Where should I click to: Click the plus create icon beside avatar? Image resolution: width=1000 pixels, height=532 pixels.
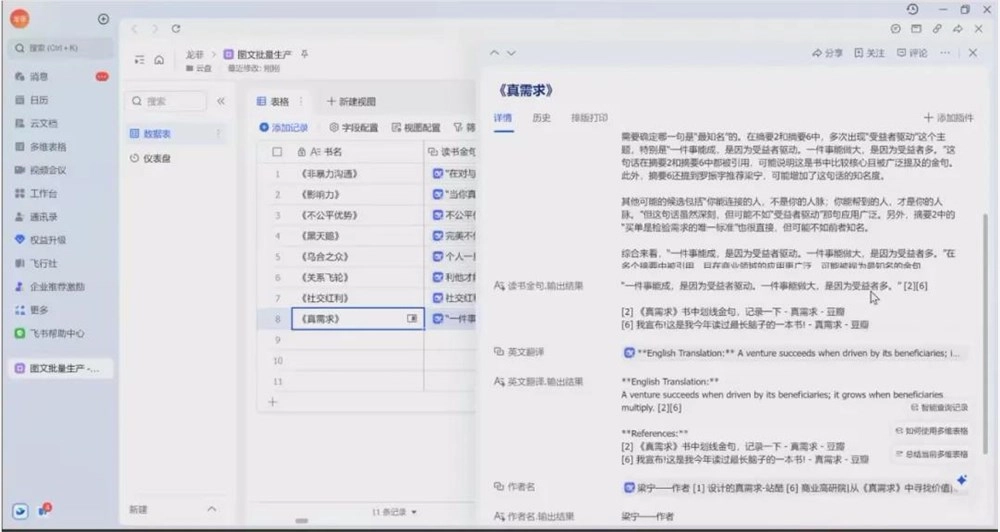point(103,19)
